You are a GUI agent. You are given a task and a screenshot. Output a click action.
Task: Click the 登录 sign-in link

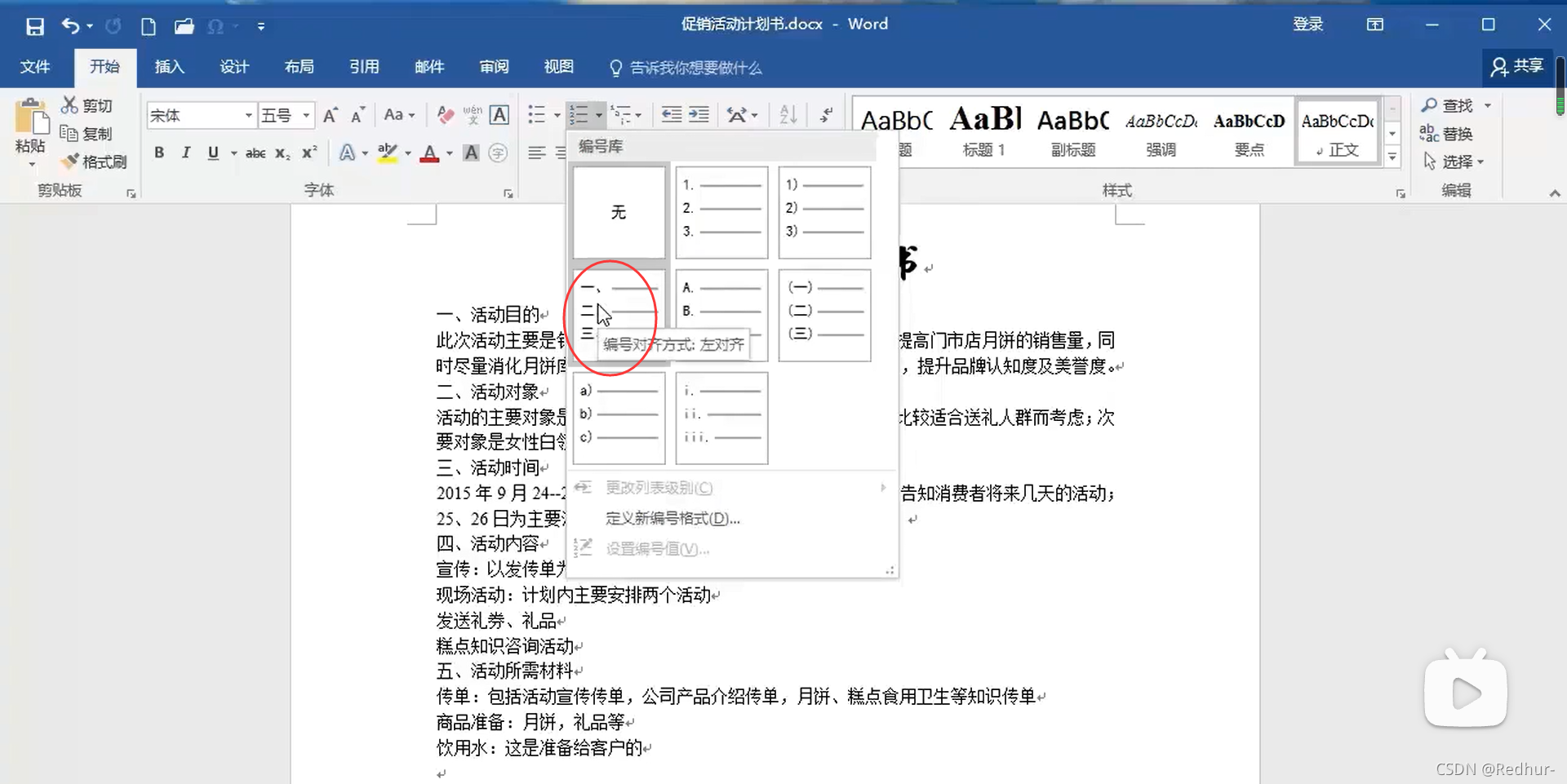pyautogui.click(x=1309, y=24)
